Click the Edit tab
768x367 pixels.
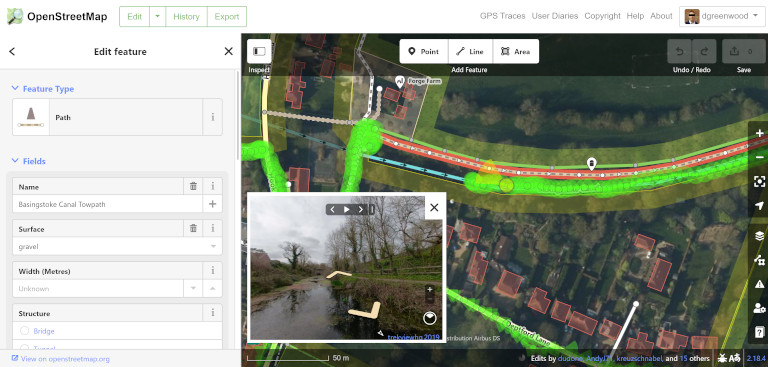pyautogui.click(x=135, y=16)
